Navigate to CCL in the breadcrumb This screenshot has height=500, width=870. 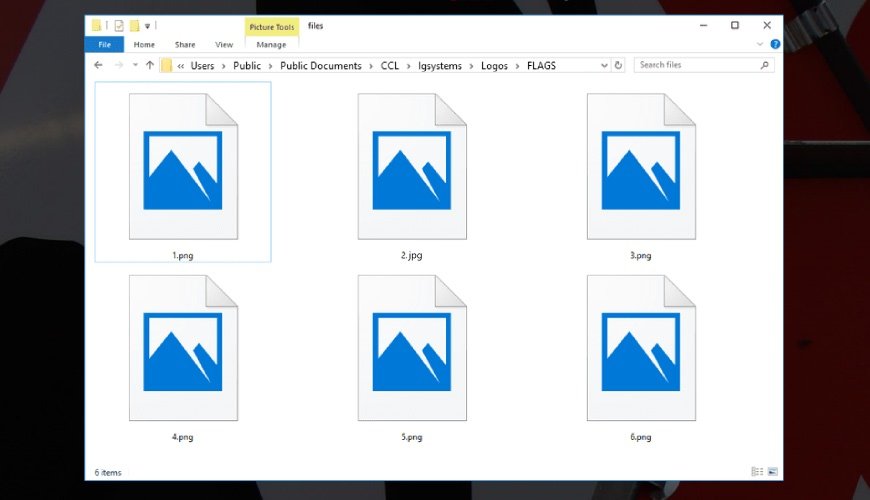click(x=390, y=65)
